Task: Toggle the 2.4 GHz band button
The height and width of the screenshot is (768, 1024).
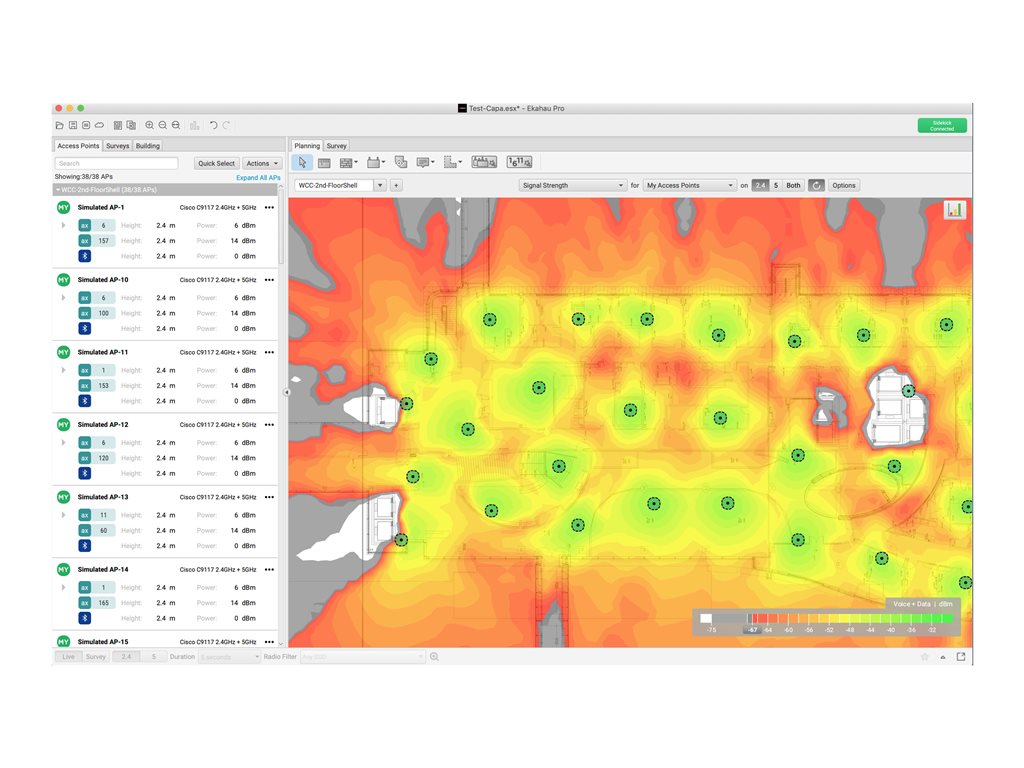Action: (760, 185)
